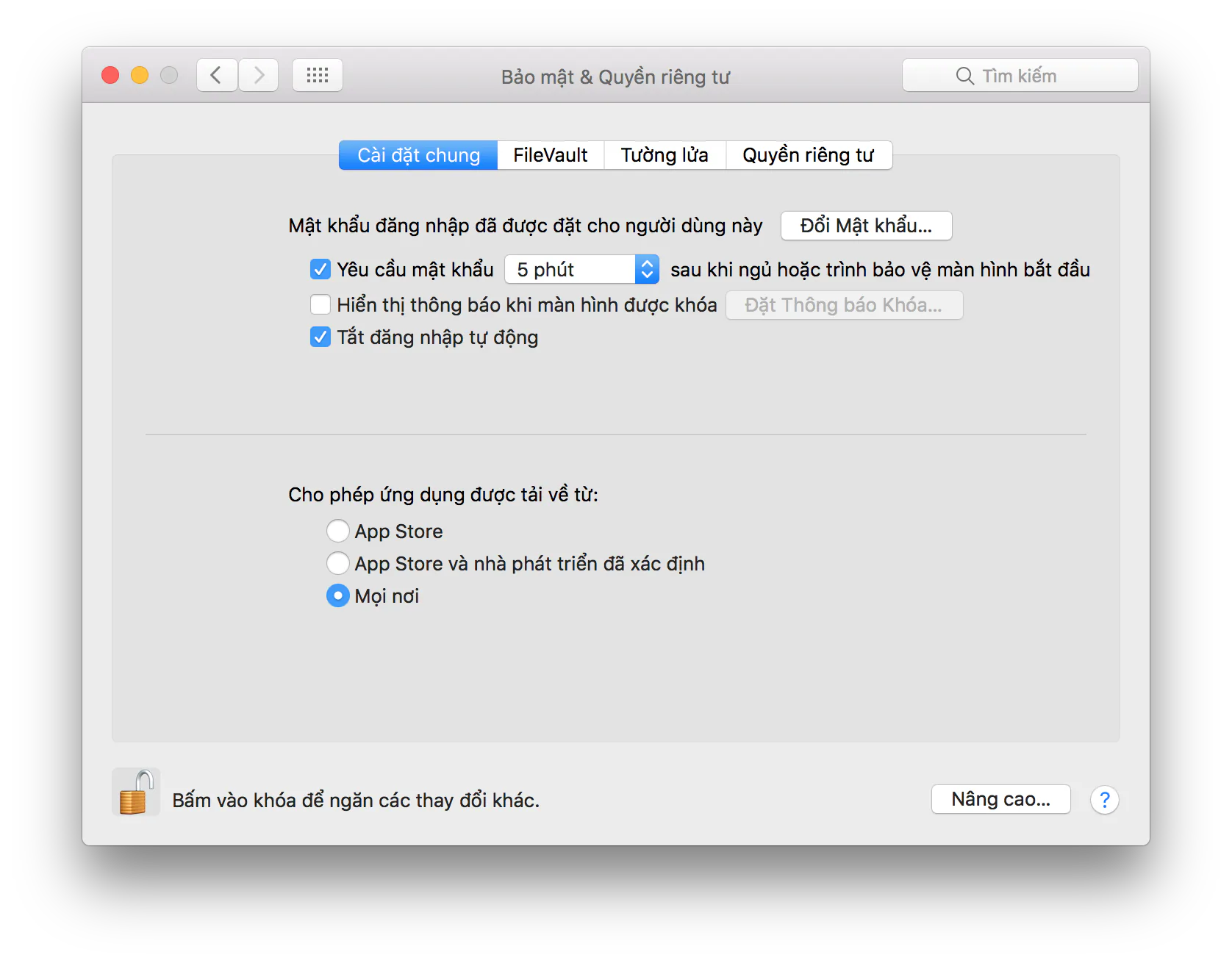The width and height of the screenshot is (1232, 963).
Task: Select the App Store radio option
Action: pyautogui.click(x=337, y=531)
